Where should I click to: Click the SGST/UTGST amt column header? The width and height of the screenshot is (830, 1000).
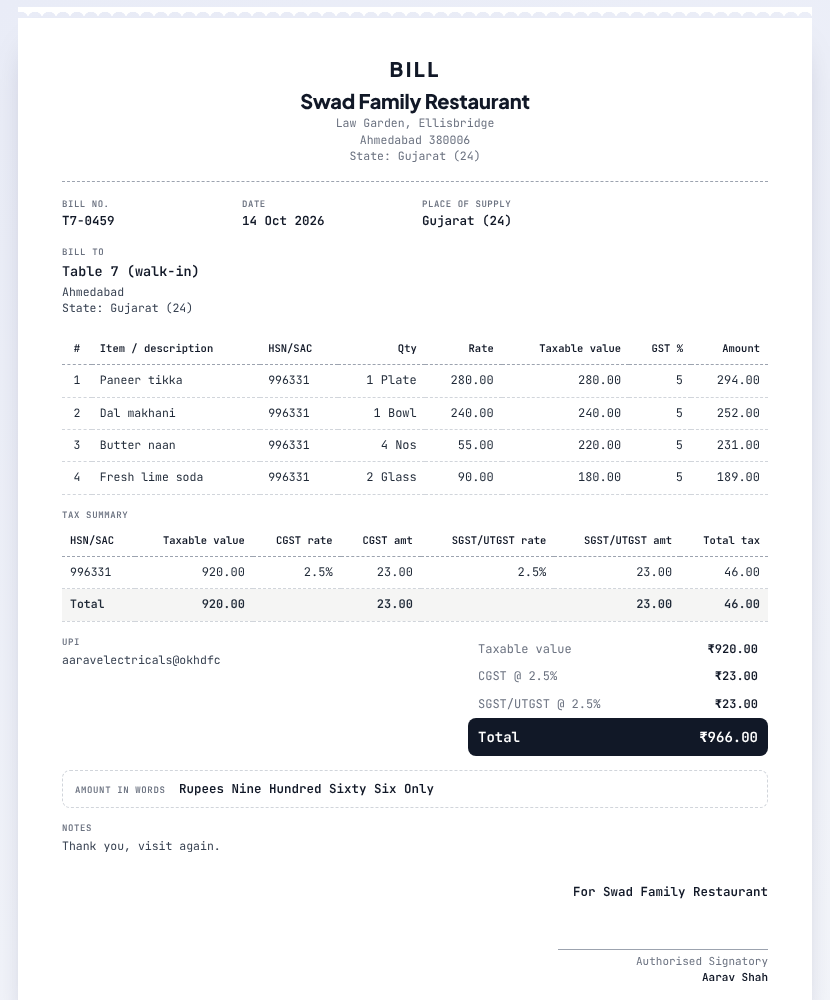click(628, 540)
